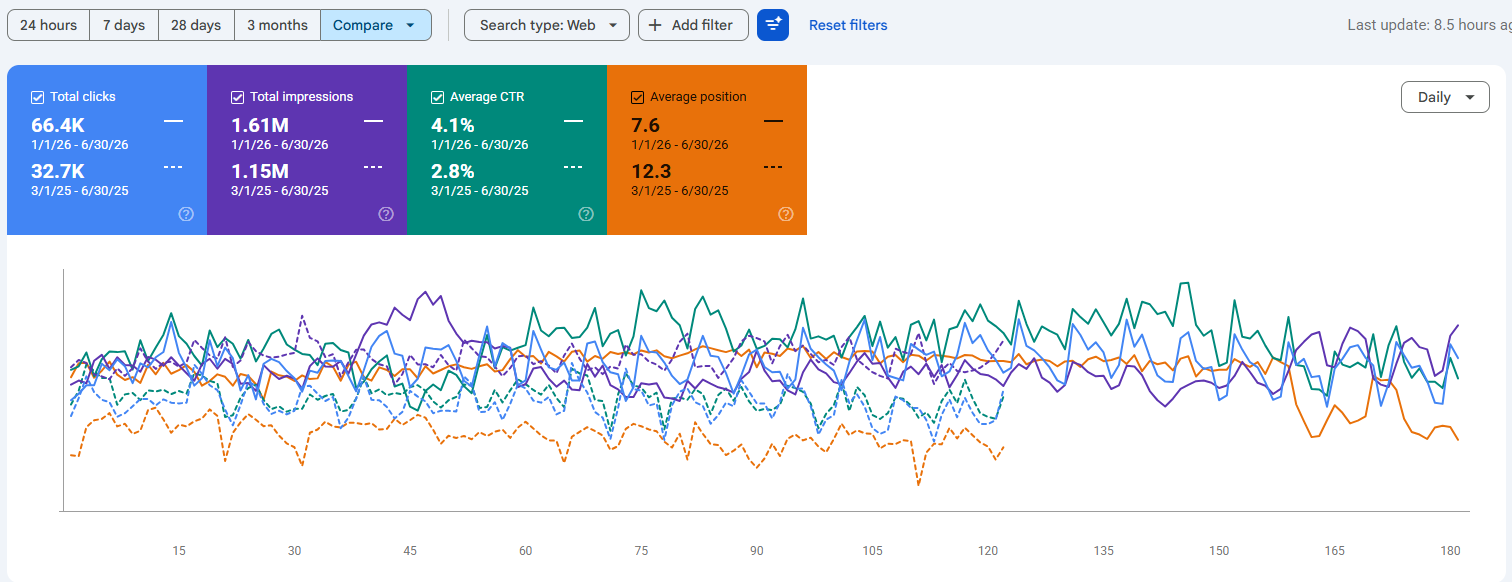Image resolution: width=1512 pixels, height=582 pixels.
Task: Click the 1/1/26 - 6/30/26 date in clicks card
Action: 80,145
